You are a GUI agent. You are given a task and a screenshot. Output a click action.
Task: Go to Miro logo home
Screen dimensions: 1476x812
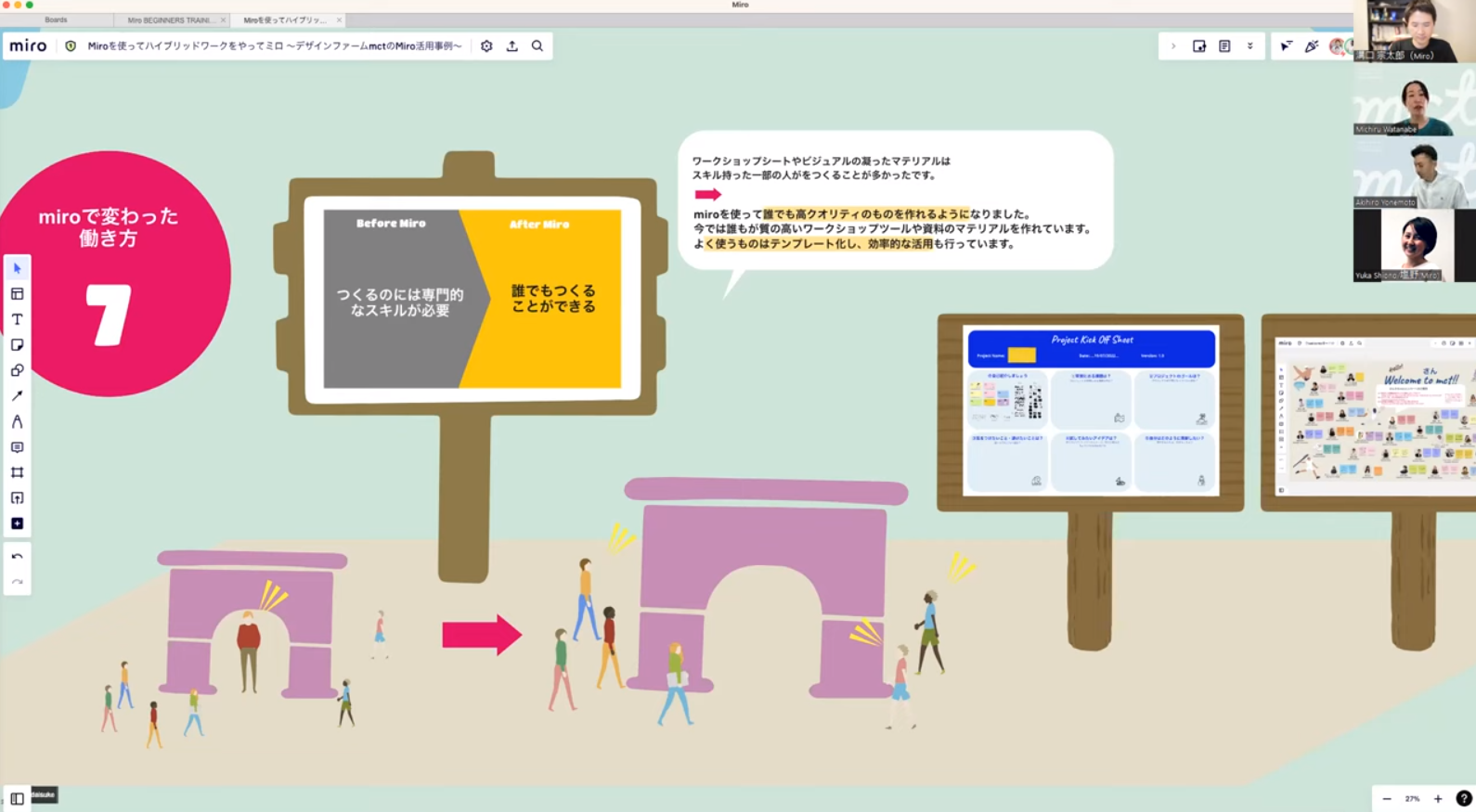click(28, 45)
